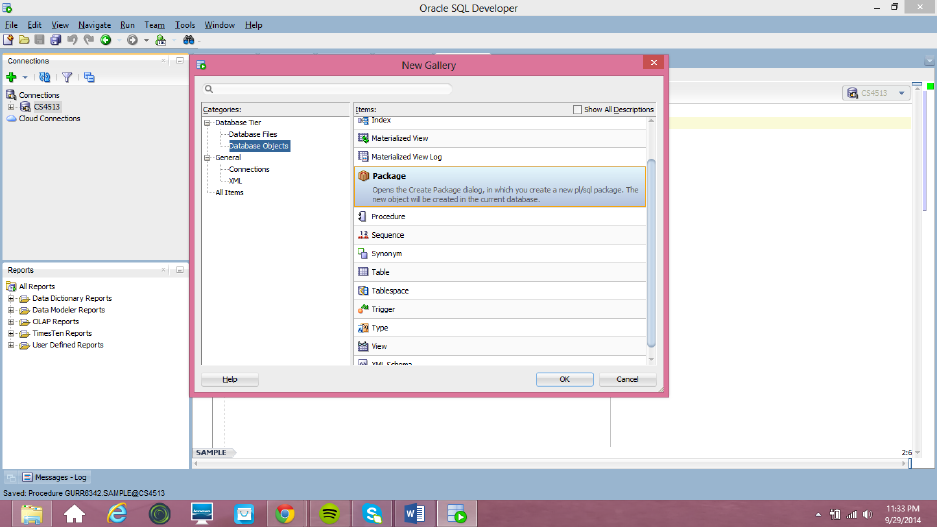Select the Sequence item

click(500, 235)
